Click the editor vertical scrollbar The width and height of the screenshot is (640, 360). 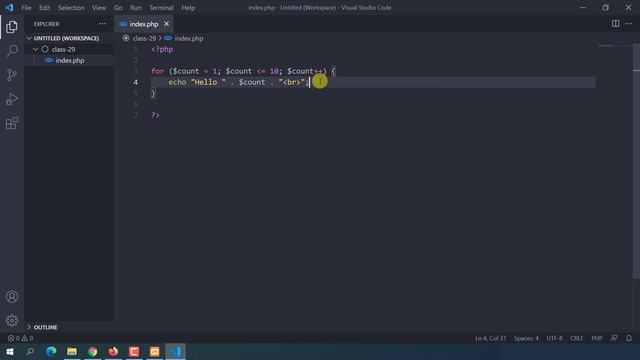pyautogui.click(x=636, y=161)
